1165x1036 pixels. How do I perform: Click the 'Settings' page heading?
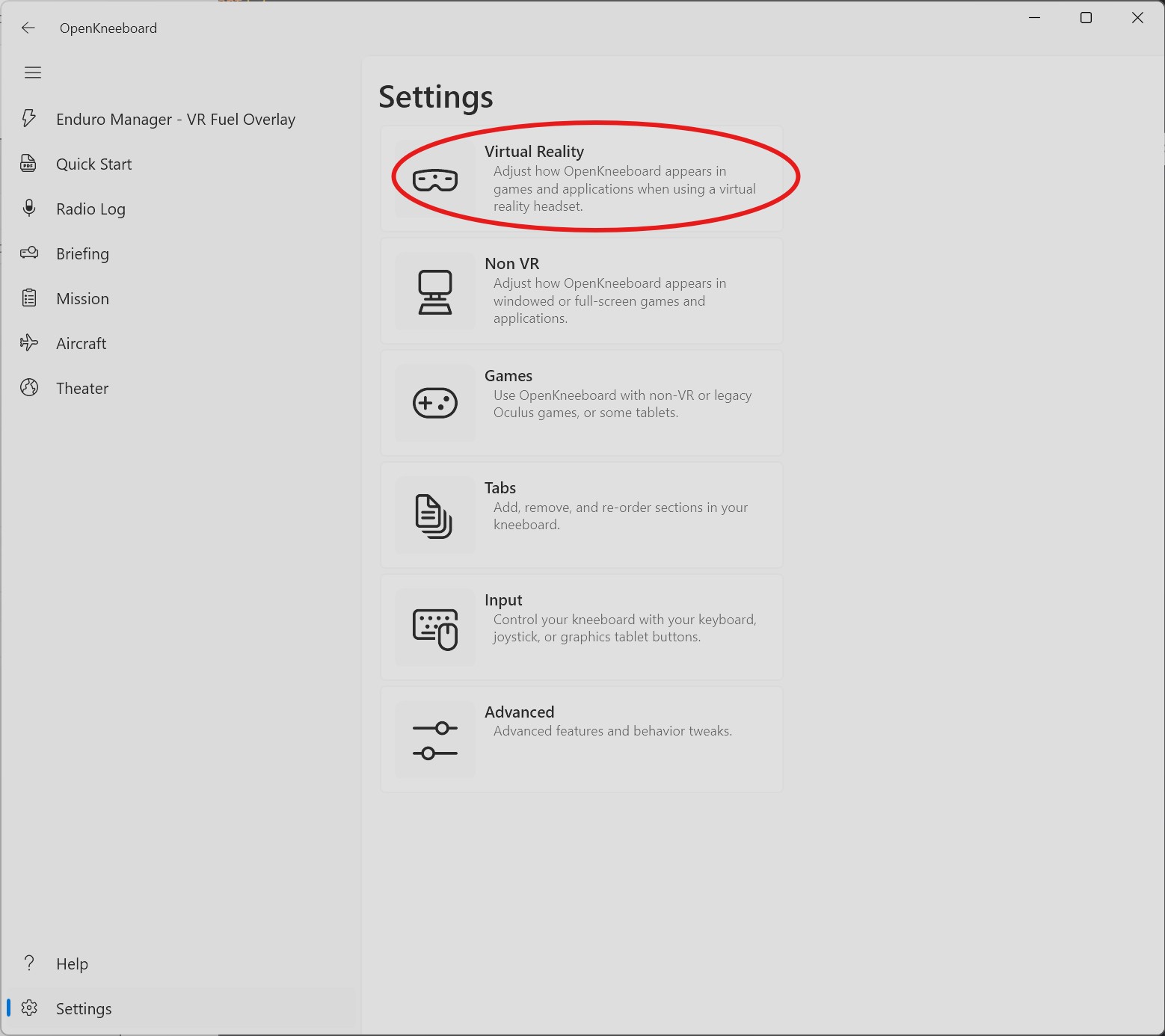point(436,97)
